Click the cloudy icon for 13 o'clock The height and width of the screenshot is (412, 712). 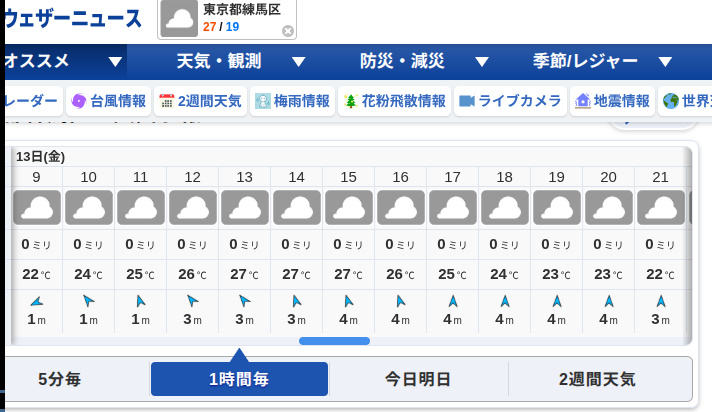coord(244,208)
